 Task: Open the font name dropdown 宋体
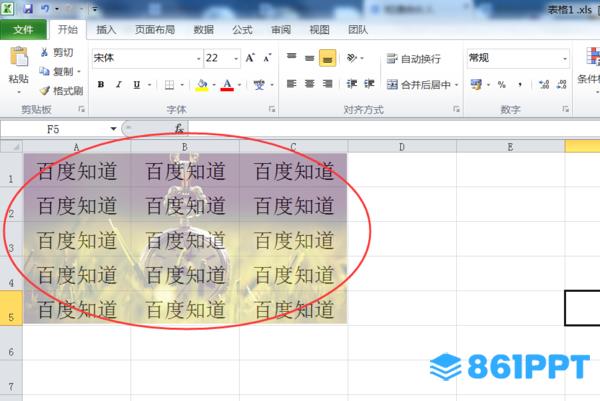tap(199, 59)
